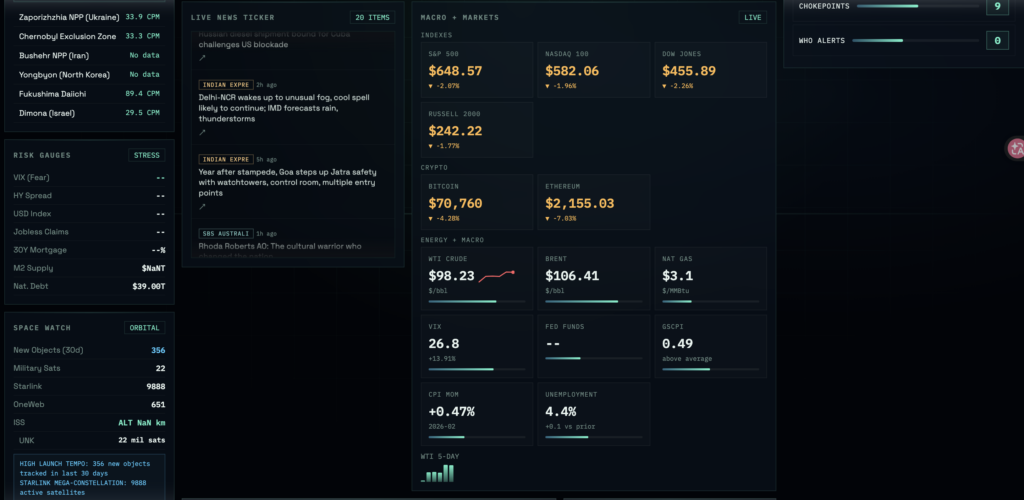Open external link arrow under Goa Jatra article
The height and width of the screenshot is (500, 1024).
tap(202, 207)
